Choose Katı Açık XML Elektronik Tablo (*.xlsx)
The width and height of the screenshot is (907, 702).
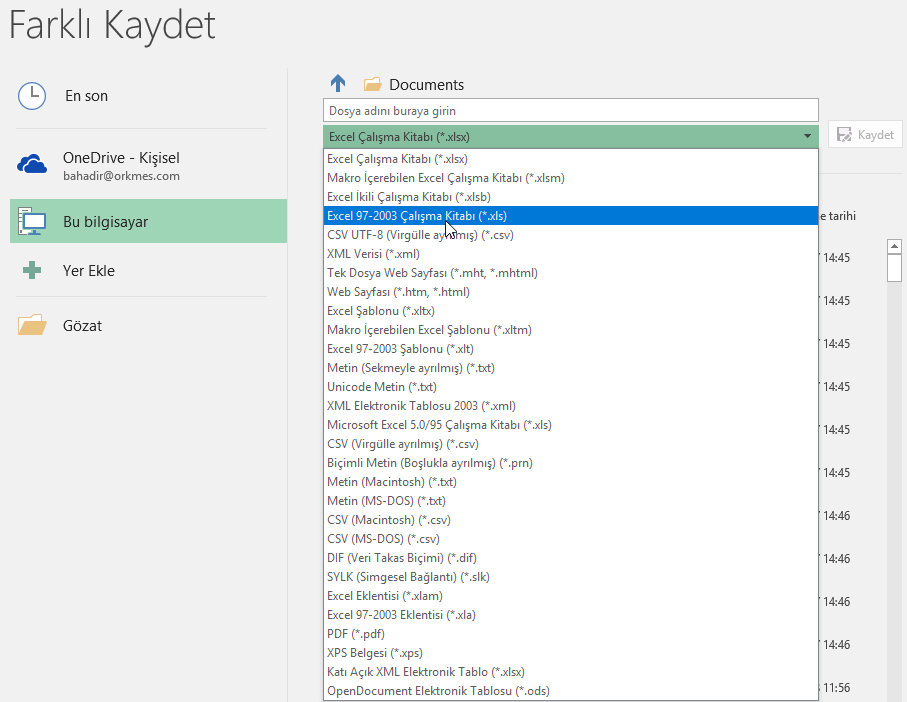pyautogui.click(x=571, y=671)
